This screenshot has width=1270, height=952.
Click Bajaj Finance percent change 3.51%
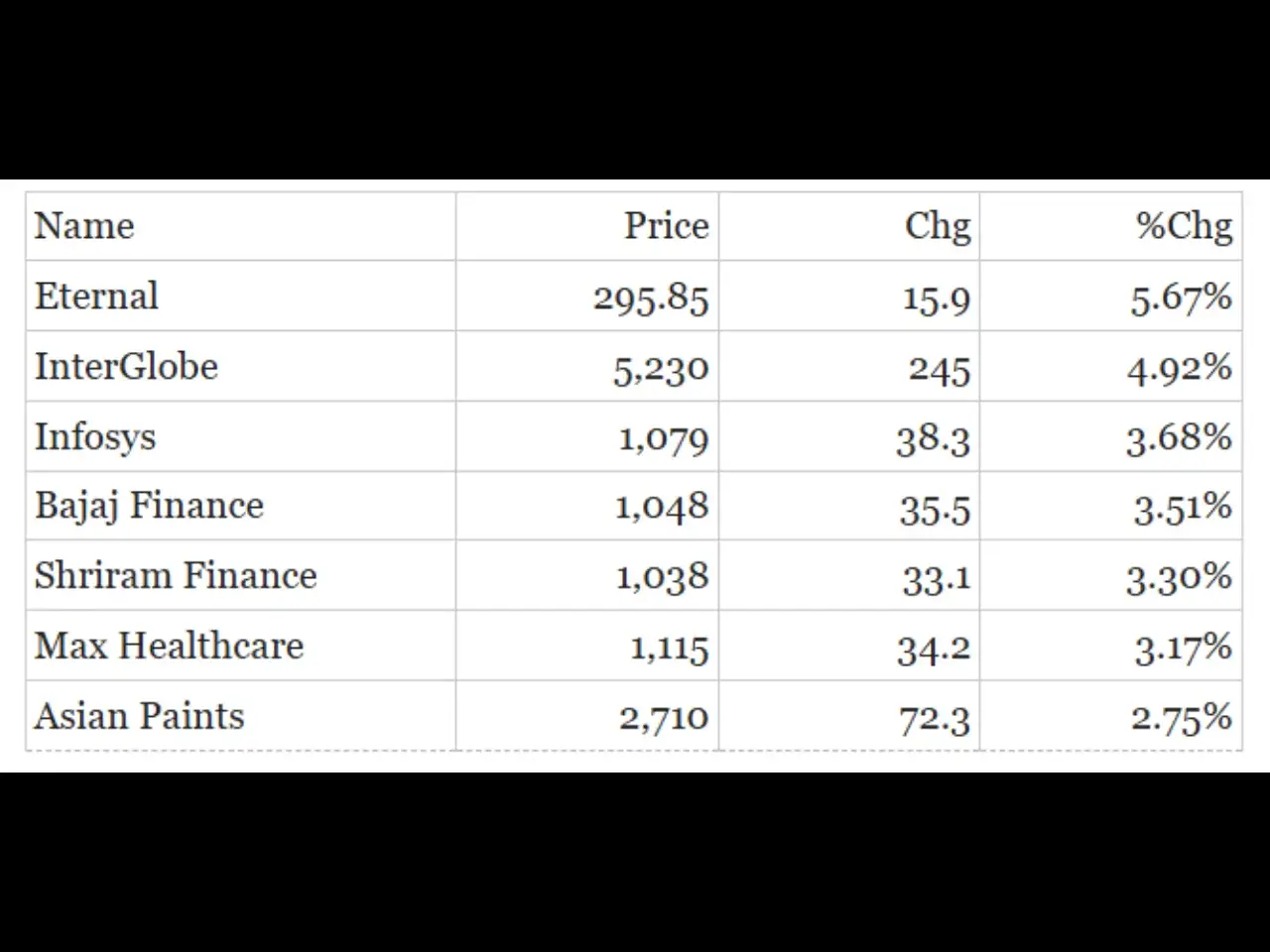coord(1184,508)
